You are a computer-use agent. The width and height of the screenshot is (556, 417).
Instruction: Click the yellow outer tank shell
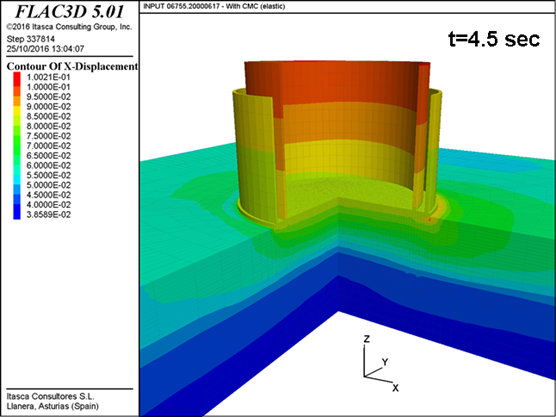(254, 156)
